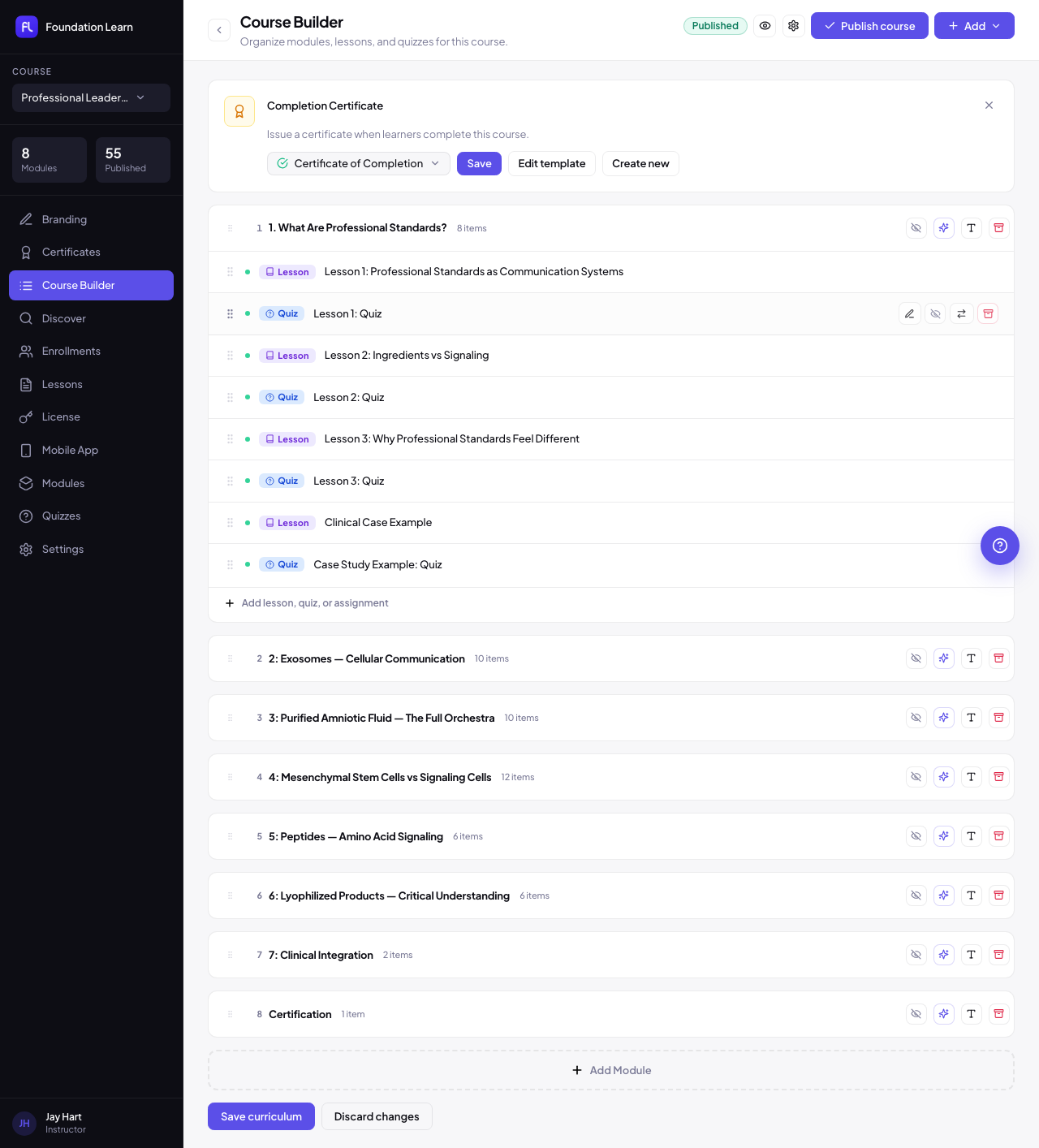Click AI sparkle icon for module 1

click(944, 228)
